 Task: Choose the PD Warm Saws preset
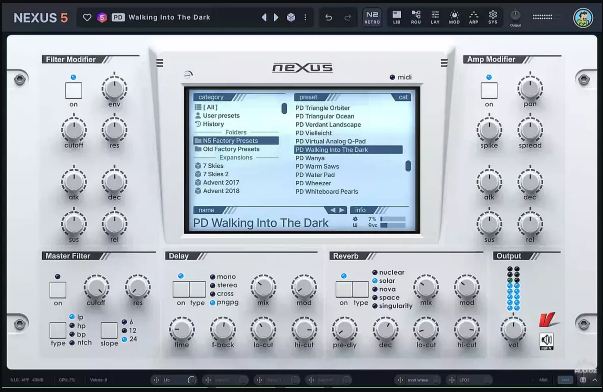coord(317,167)
